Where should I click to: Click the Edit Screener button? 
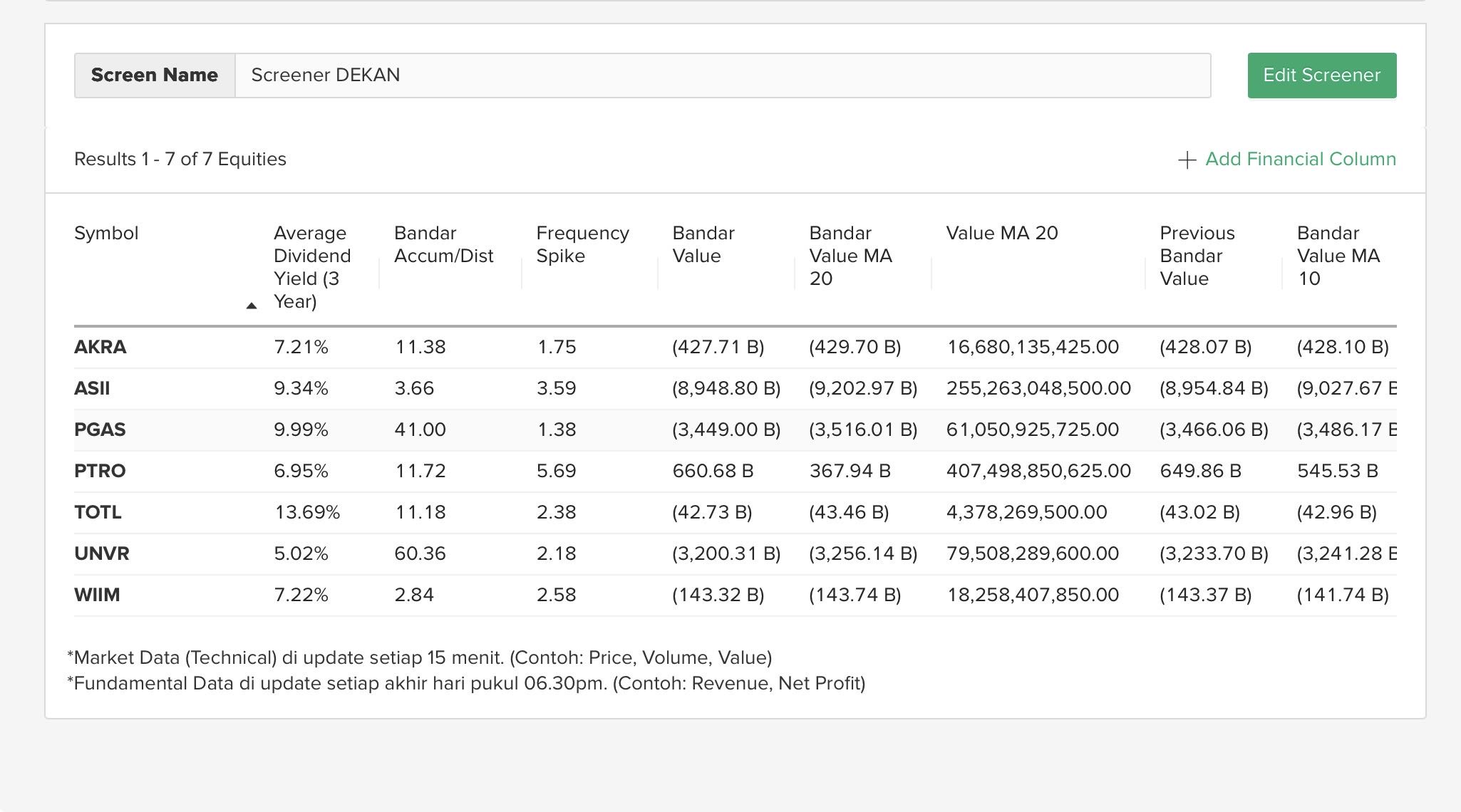[x=1321, y=76]
